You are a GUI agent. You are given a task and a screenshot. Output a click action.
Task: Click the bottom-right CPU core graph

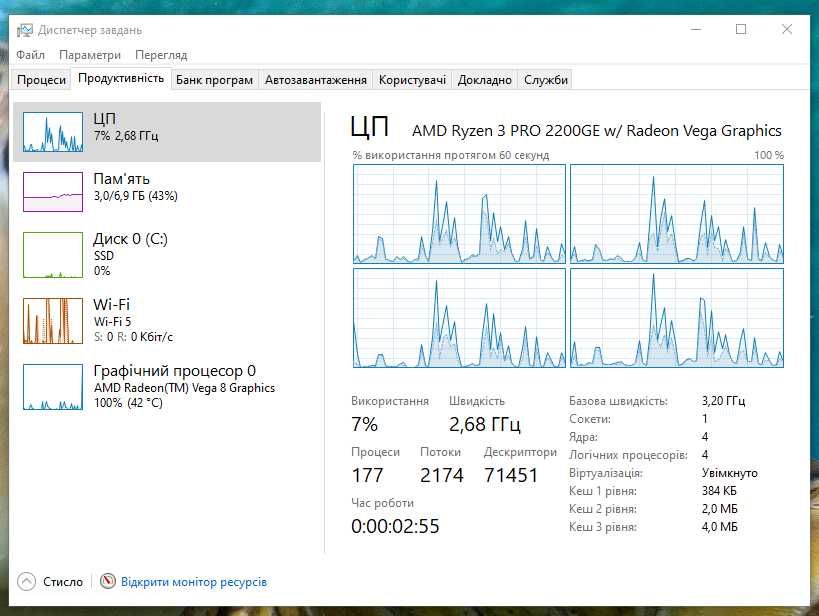click(677, 318)
